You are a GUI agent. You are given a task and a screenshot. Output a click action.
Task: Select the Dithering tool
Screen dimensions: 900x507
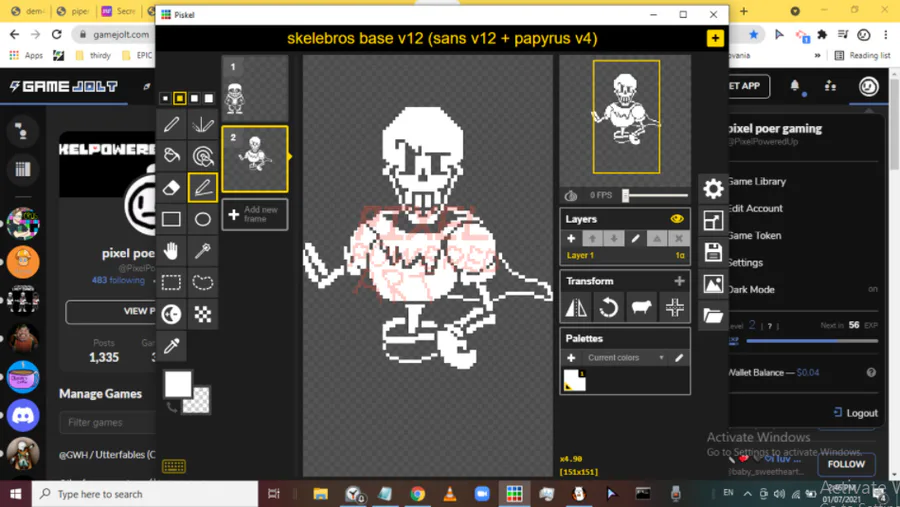click(203, 314)
